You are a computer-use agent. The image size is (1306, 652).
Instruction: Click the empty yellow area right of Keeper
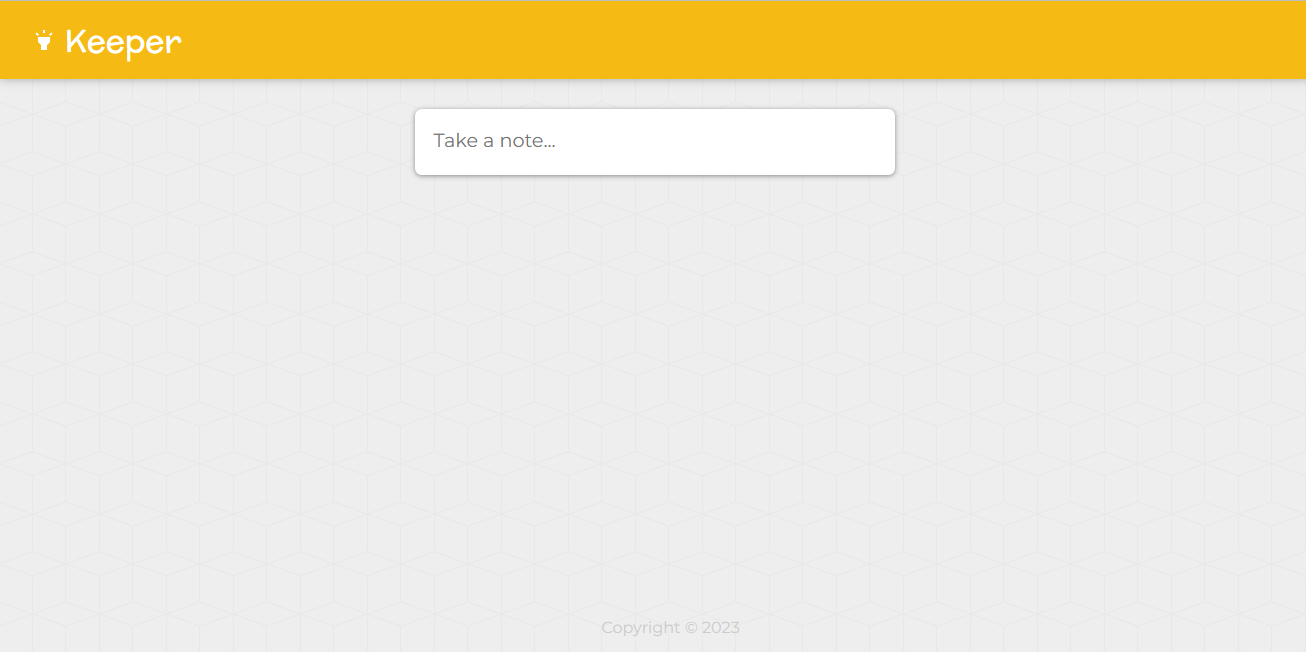740,40
